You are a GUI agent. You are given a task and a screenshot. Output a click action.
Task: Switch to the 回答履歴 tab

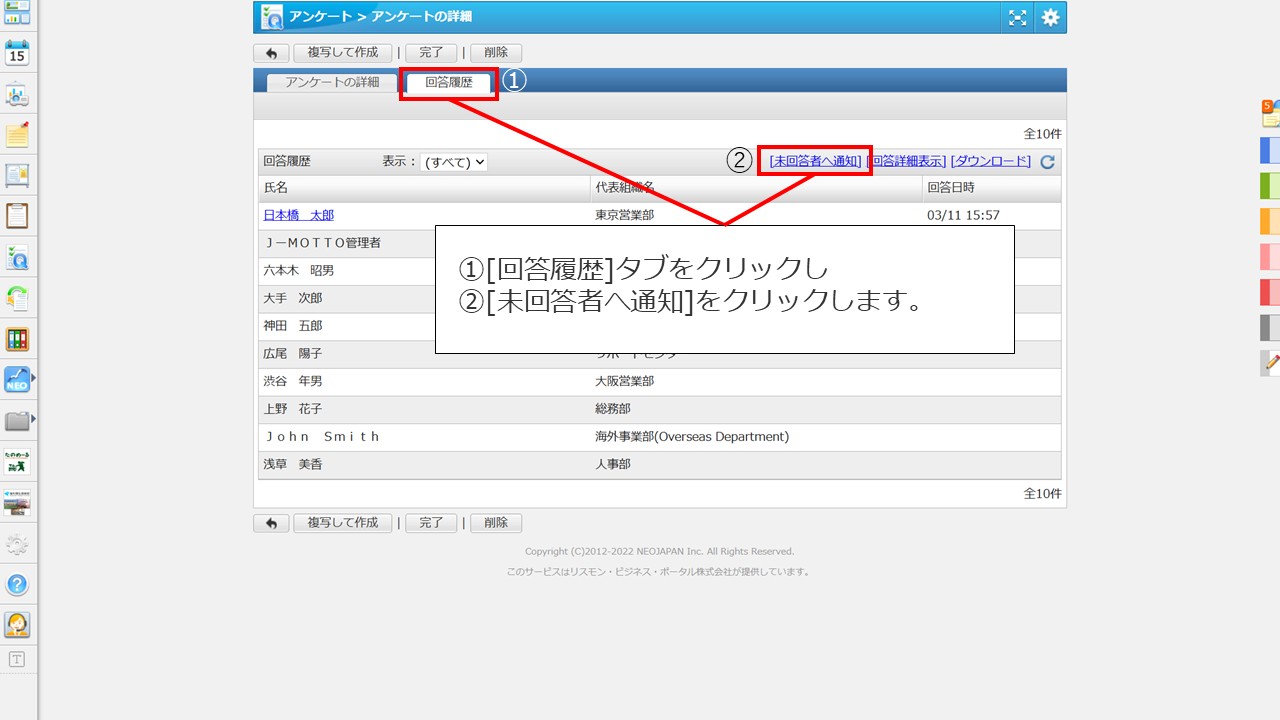(x=449, y=82)
